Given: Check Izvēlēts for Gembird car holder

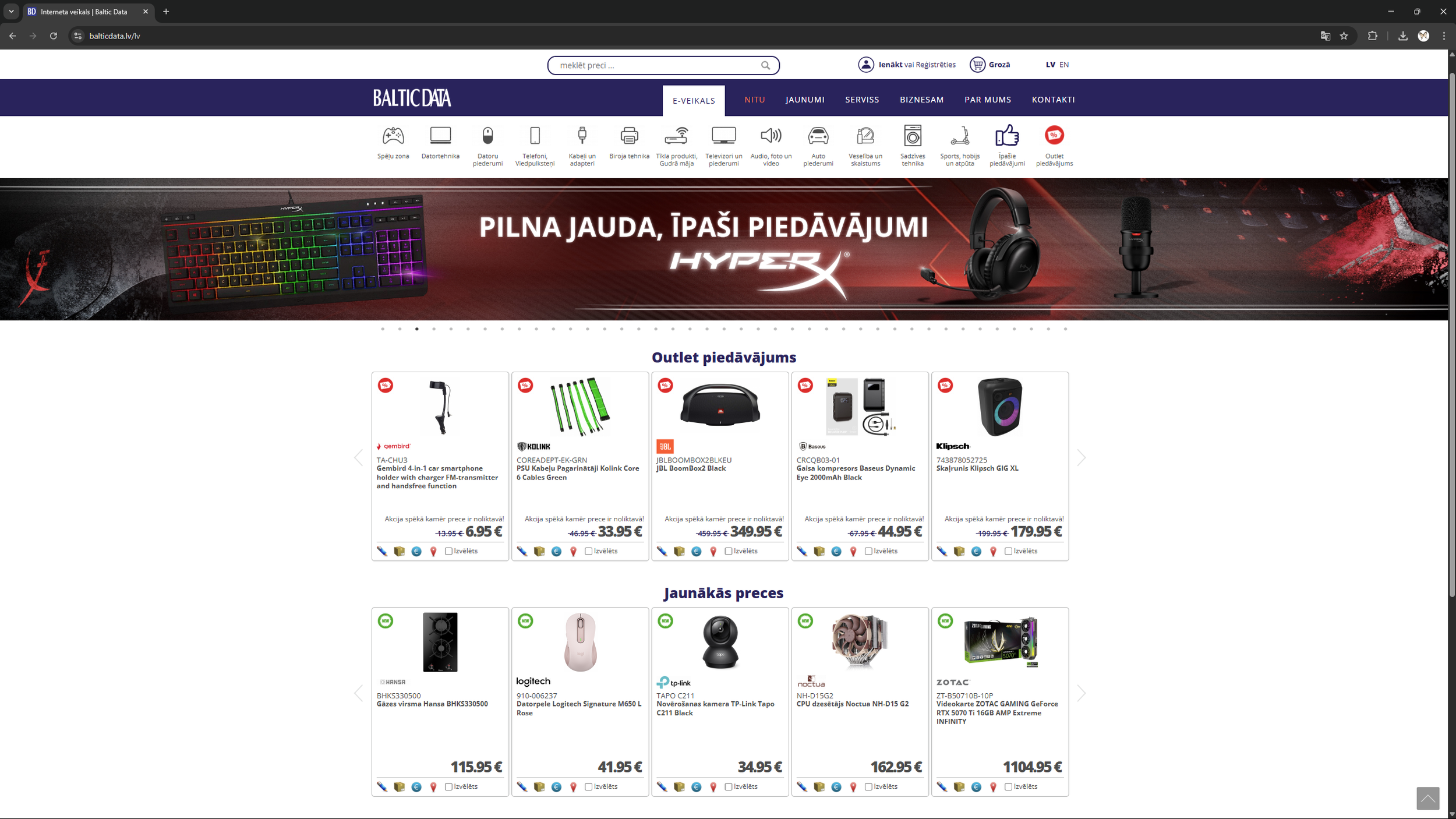Looking at the screenshot, I should (x=448, y=551).
